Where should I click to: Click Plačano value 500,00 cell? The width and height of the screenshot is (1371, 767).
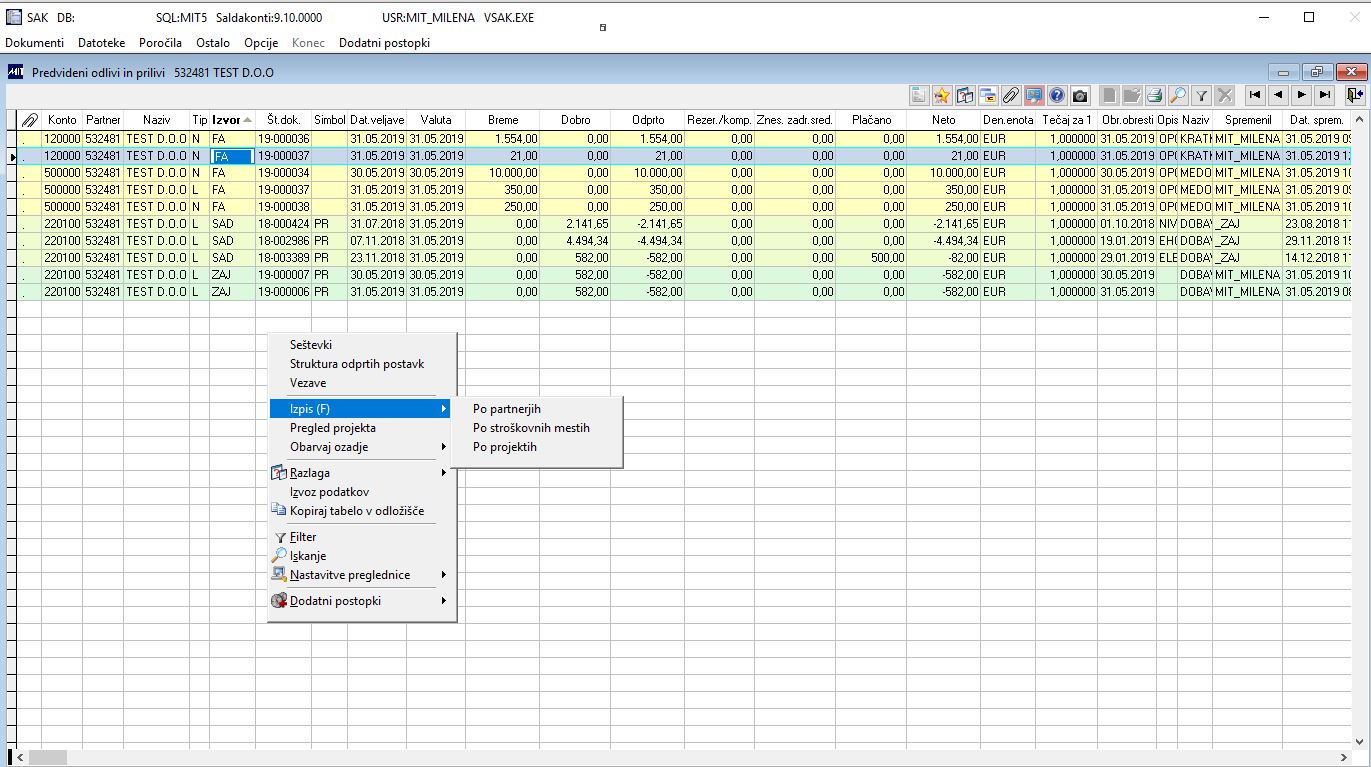[x=871, y=258]
